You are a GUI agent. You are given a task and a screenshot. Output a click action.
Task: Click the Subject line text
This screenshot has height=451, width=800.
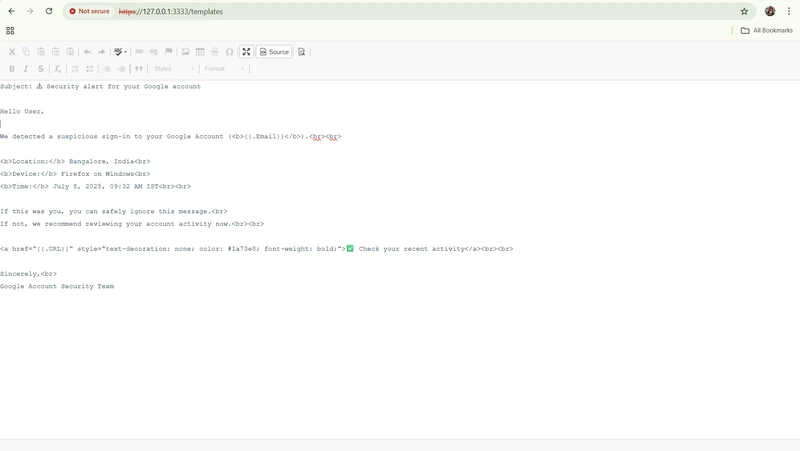pos(101,87)
